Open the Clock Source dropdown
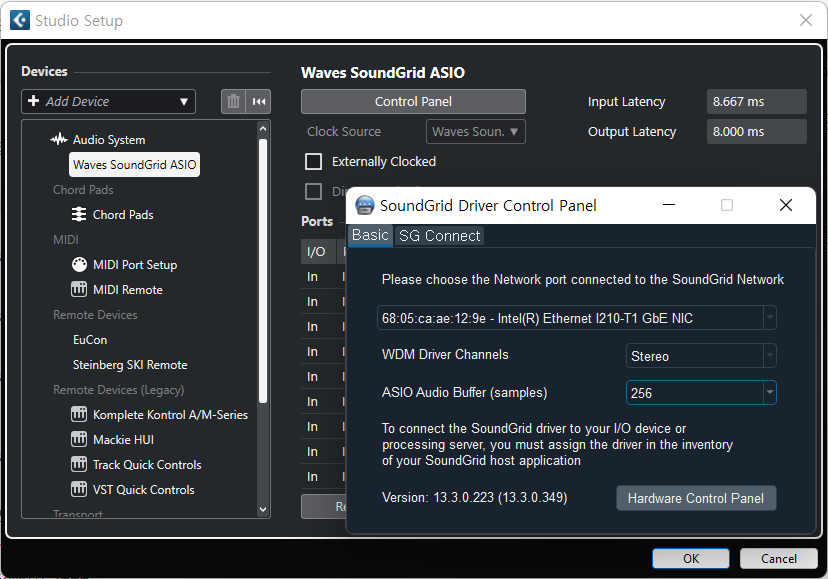828x579 pixels. click(x=475, y=132)
